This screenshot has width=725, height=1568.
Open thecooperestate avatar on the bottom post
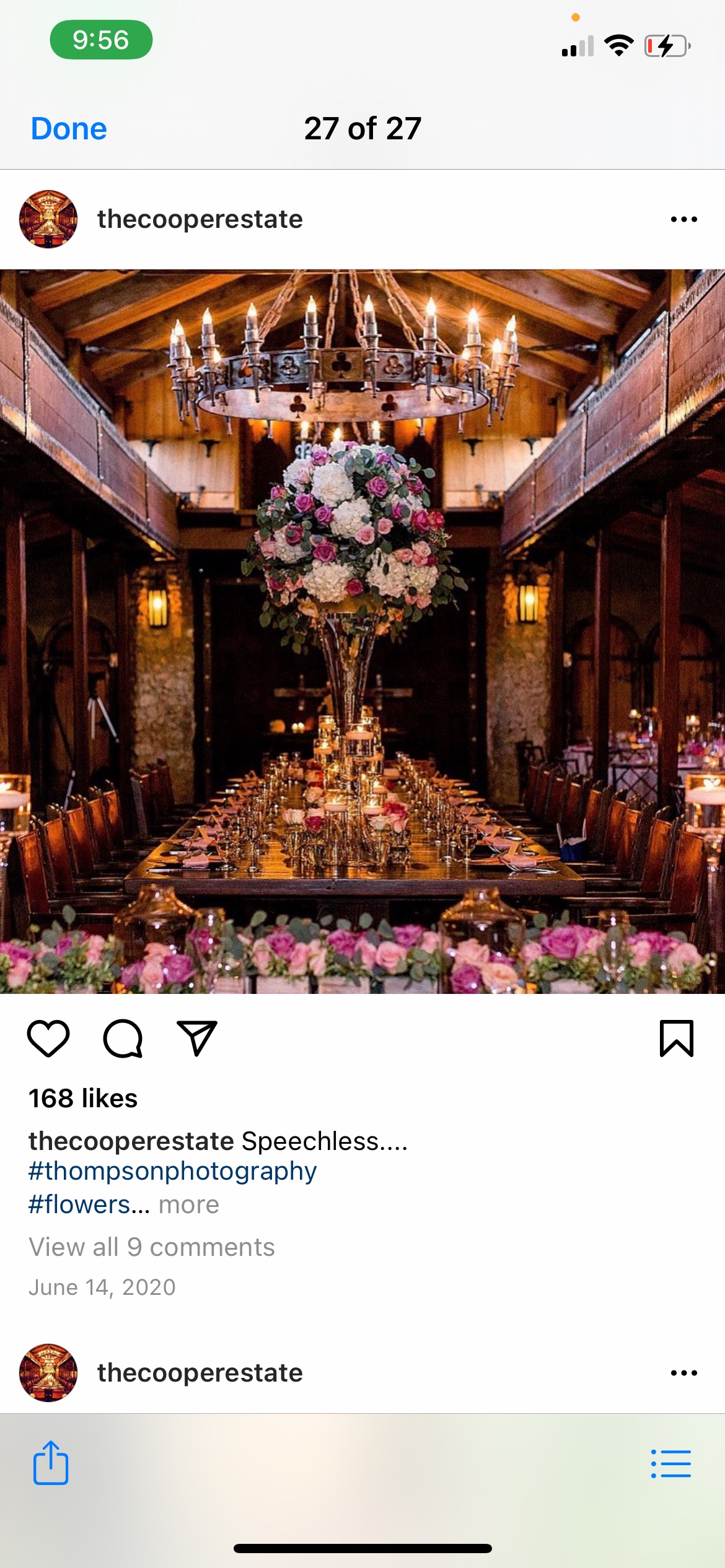(48, 1373)
